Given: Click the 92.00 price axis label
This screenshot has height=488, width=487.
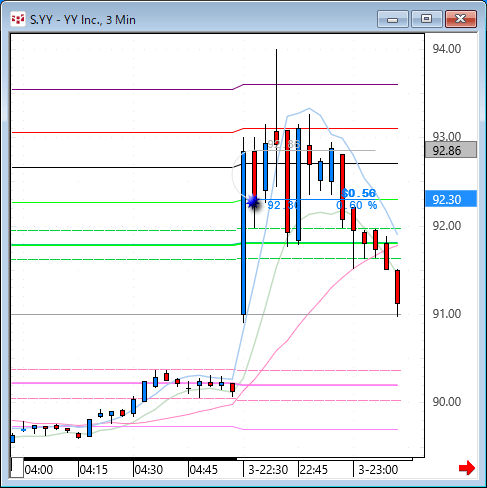Looking at the screenshot, I should coord(447,226).
